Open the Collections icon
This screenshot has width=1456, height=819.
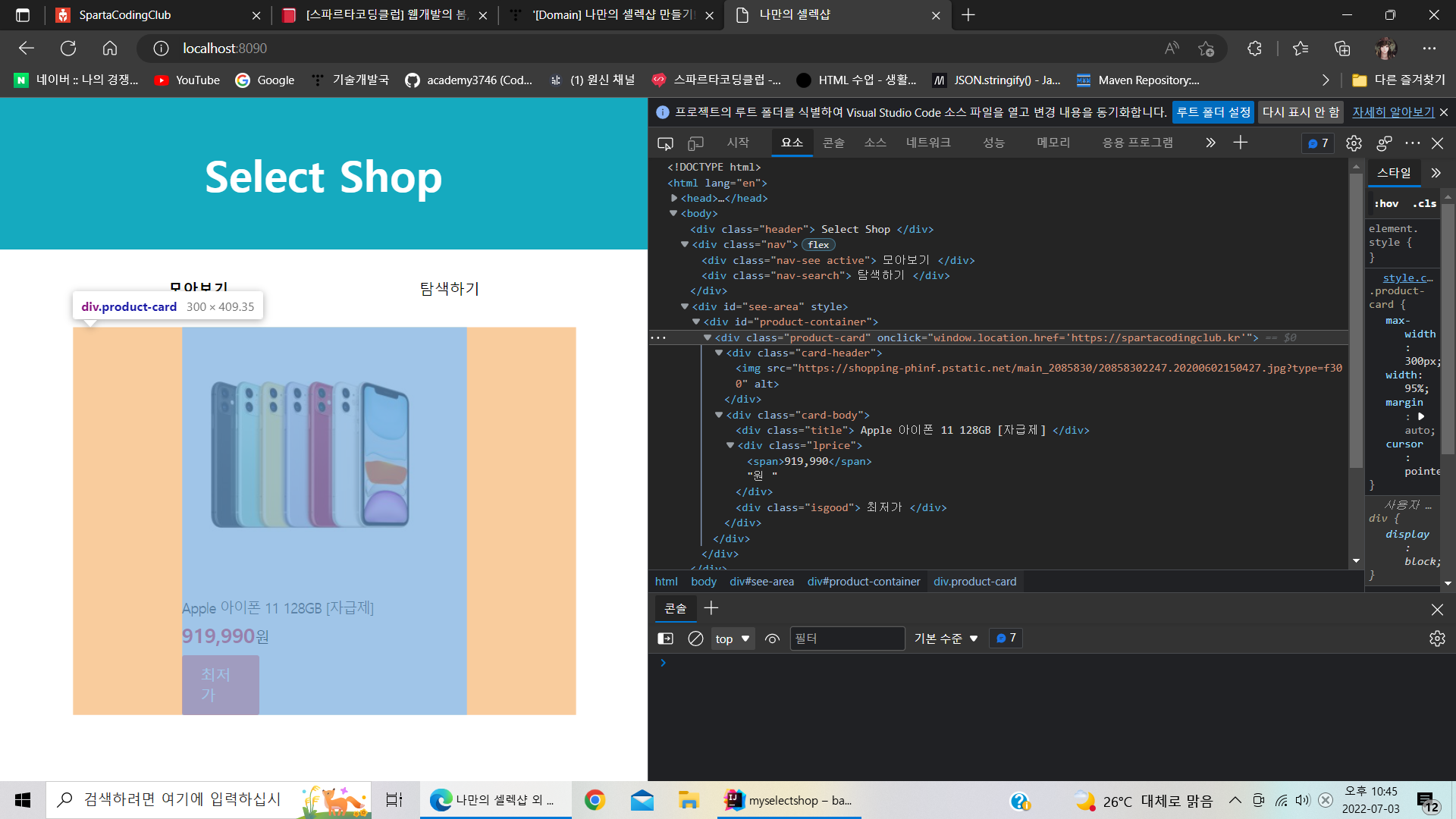1342,49
